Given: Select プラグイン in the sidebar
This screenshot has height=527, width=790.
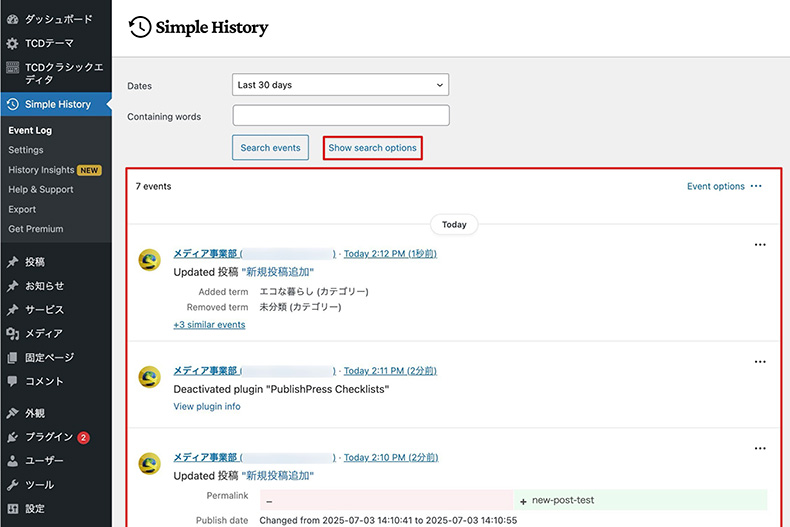Looking at the screenshot, I should tap(49, 437).
